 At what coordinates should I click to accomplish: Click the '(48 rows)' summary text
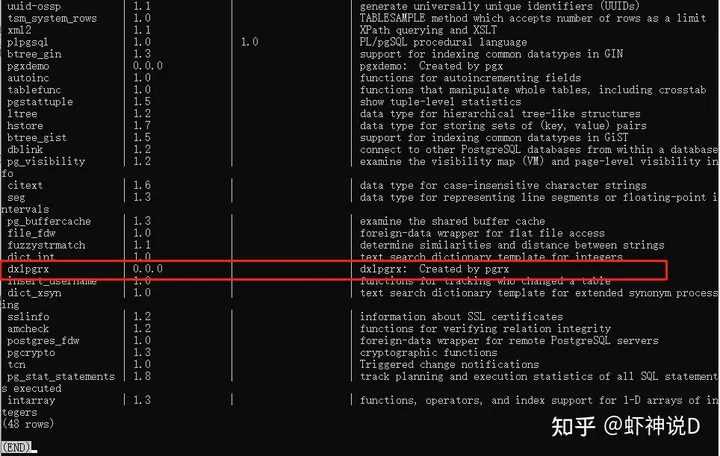(x=28, y=424)
